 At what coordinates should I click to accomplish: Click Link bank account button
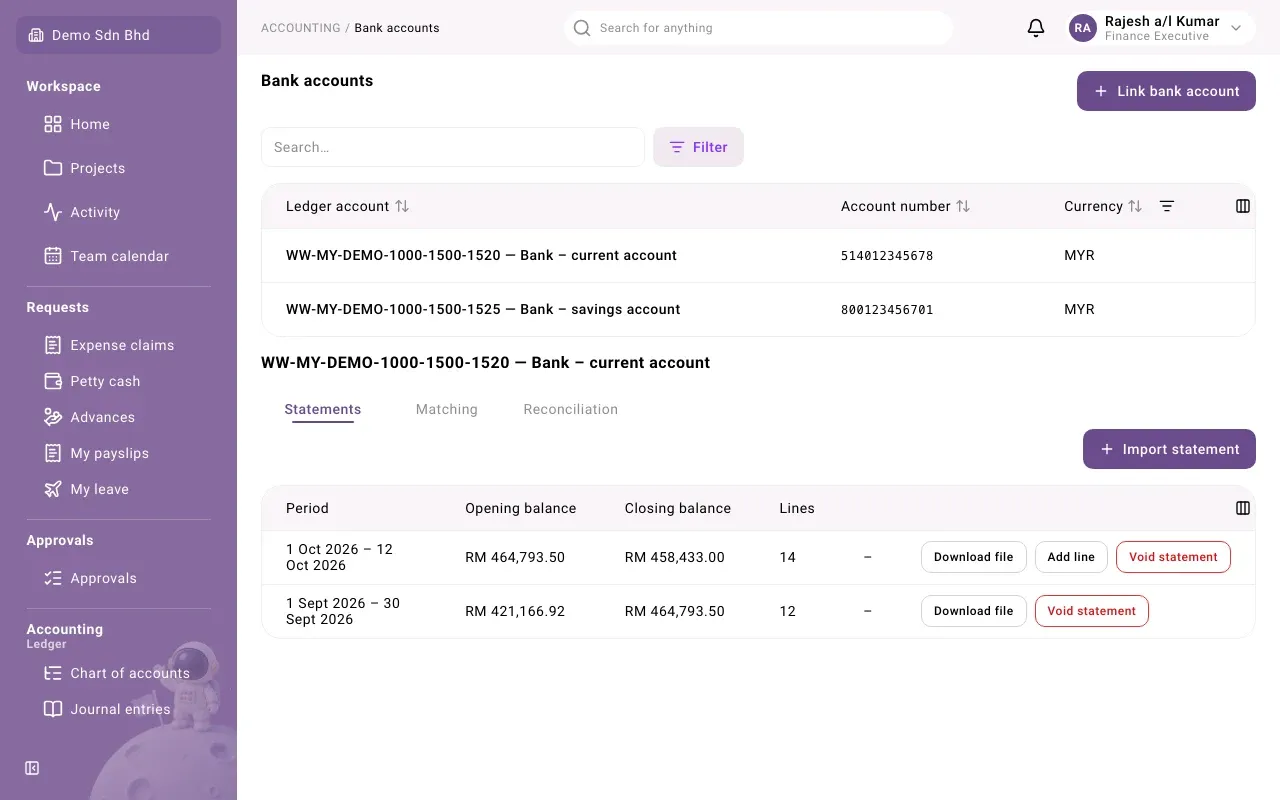[1166, 91]
